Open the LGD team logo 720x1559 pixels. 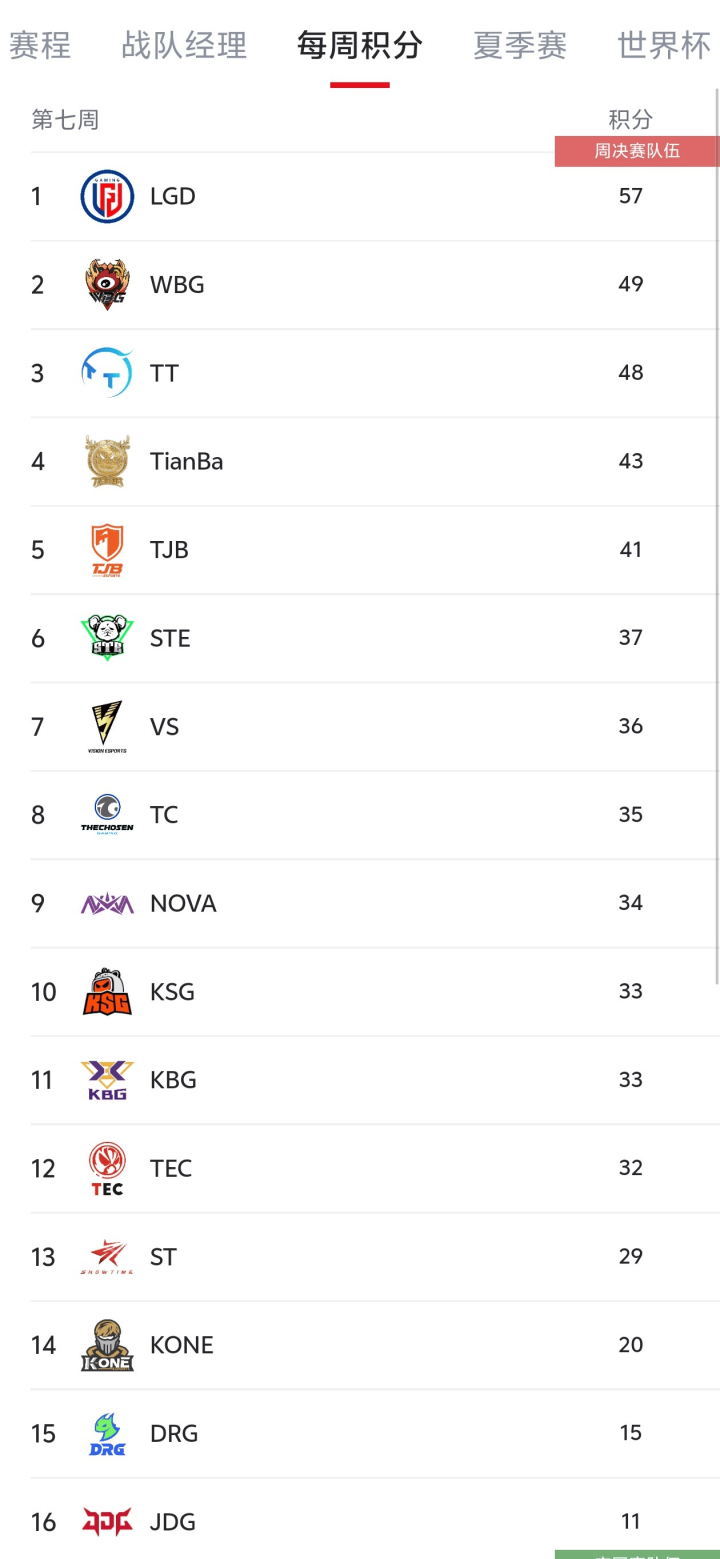pyautogui.click(x=107, y=196)
